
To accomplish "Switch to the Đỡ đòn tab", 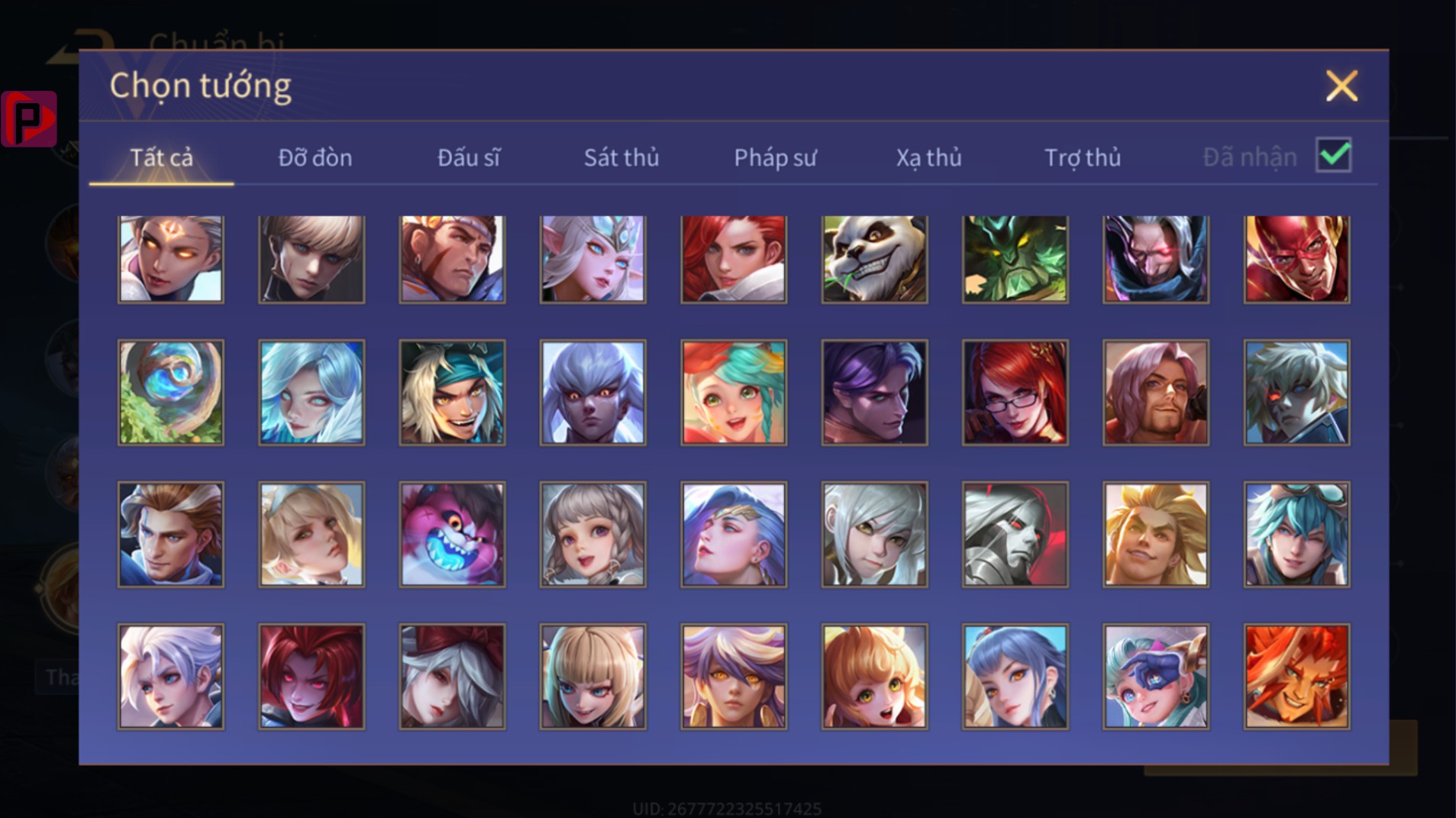I will click(315, 157).
